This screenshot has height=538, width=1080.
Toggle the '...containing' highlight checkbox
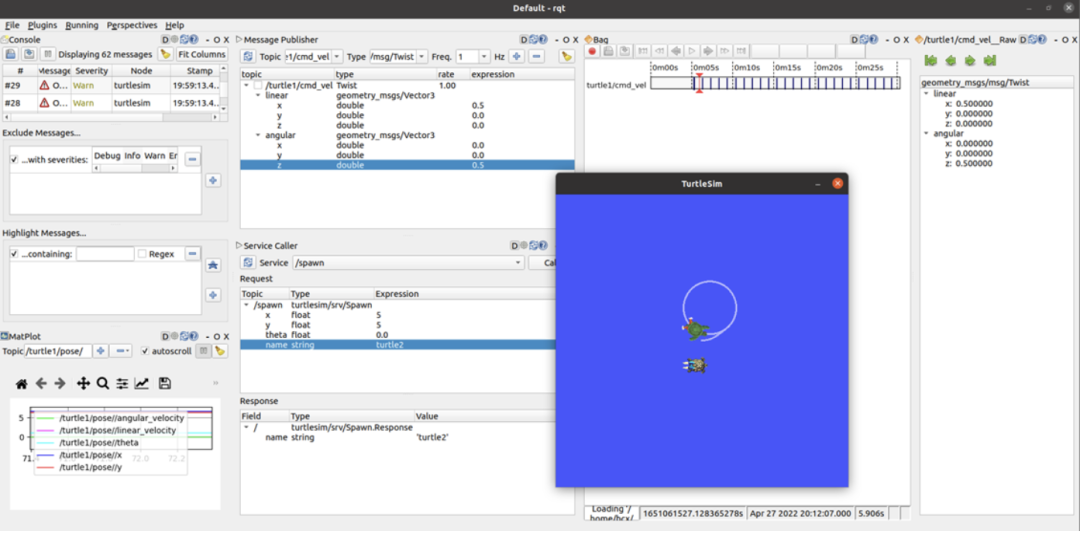coord(14,254)
